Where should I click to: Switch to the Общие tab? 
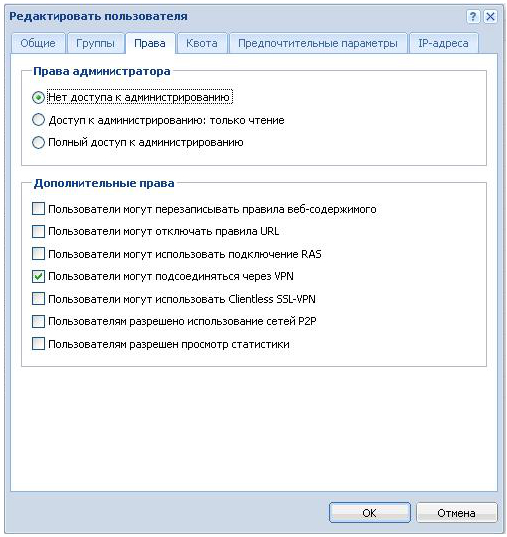point(38,43)
